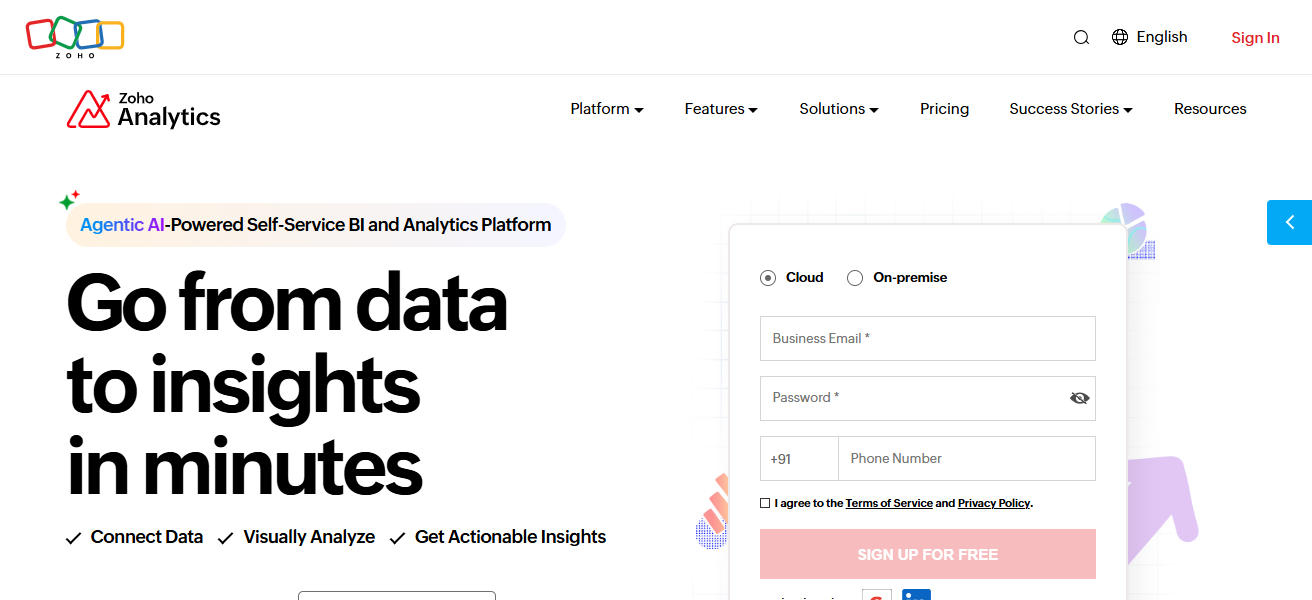Click the globe language icon

(x=1119, y=36)
